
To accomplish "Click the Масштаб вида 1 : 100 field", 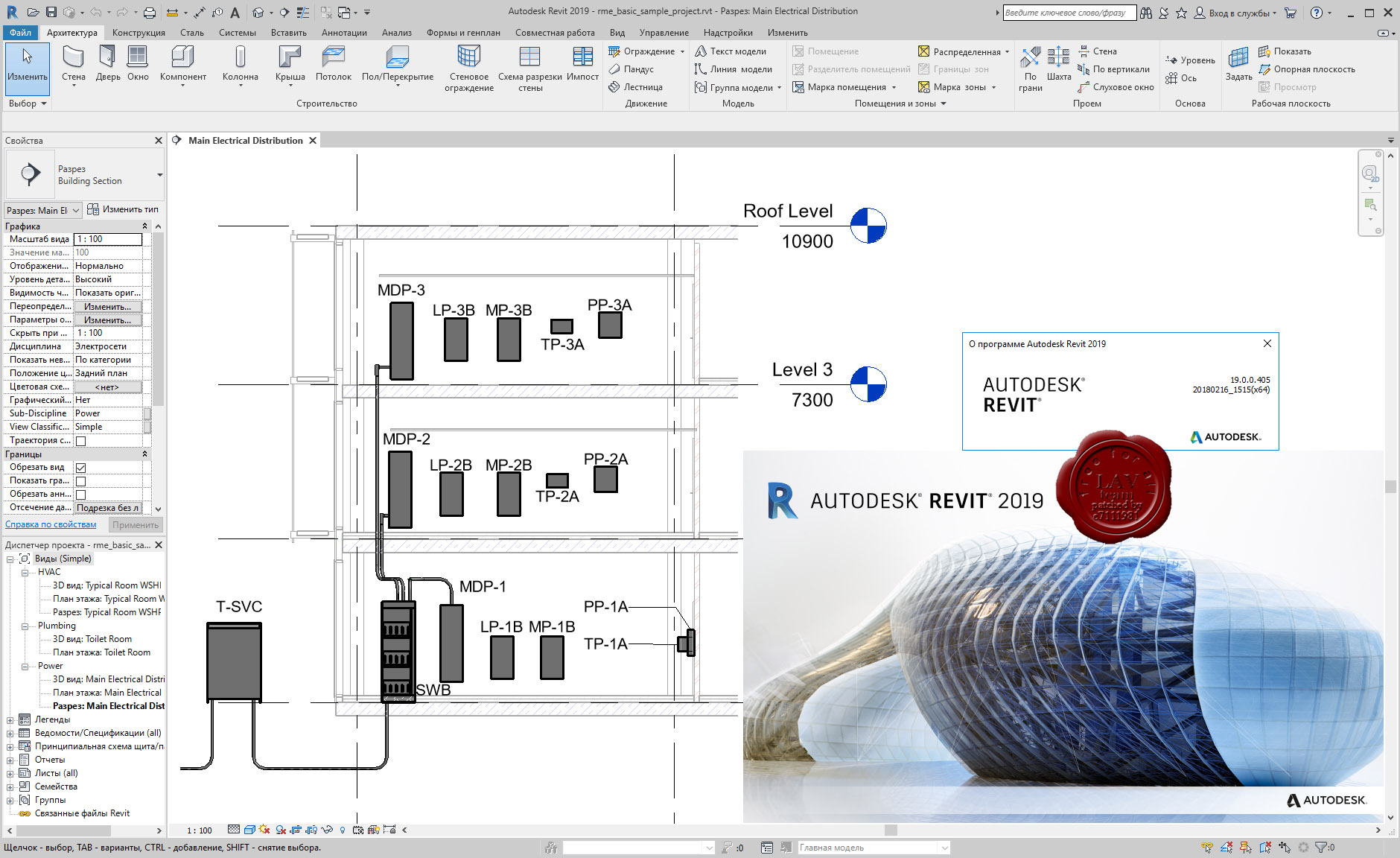I will [108, 239].
